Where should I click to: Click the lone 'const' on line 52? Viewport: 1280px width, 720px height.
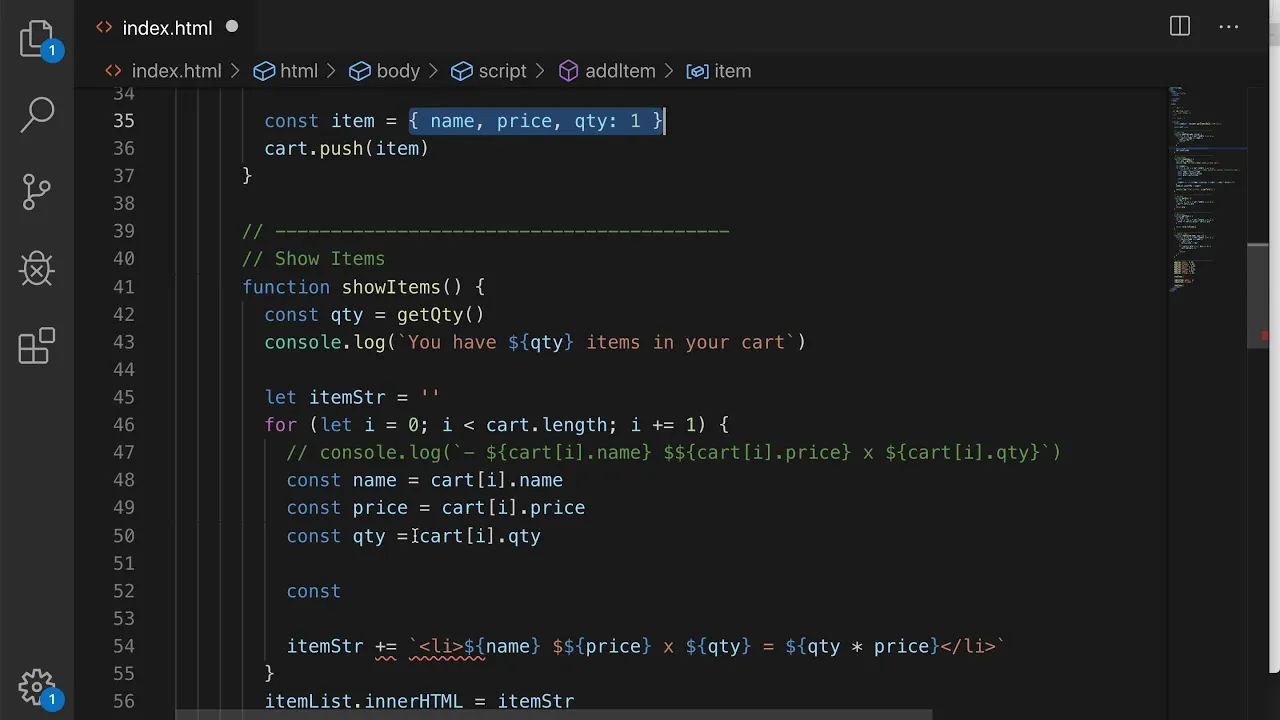pos(314,591)
